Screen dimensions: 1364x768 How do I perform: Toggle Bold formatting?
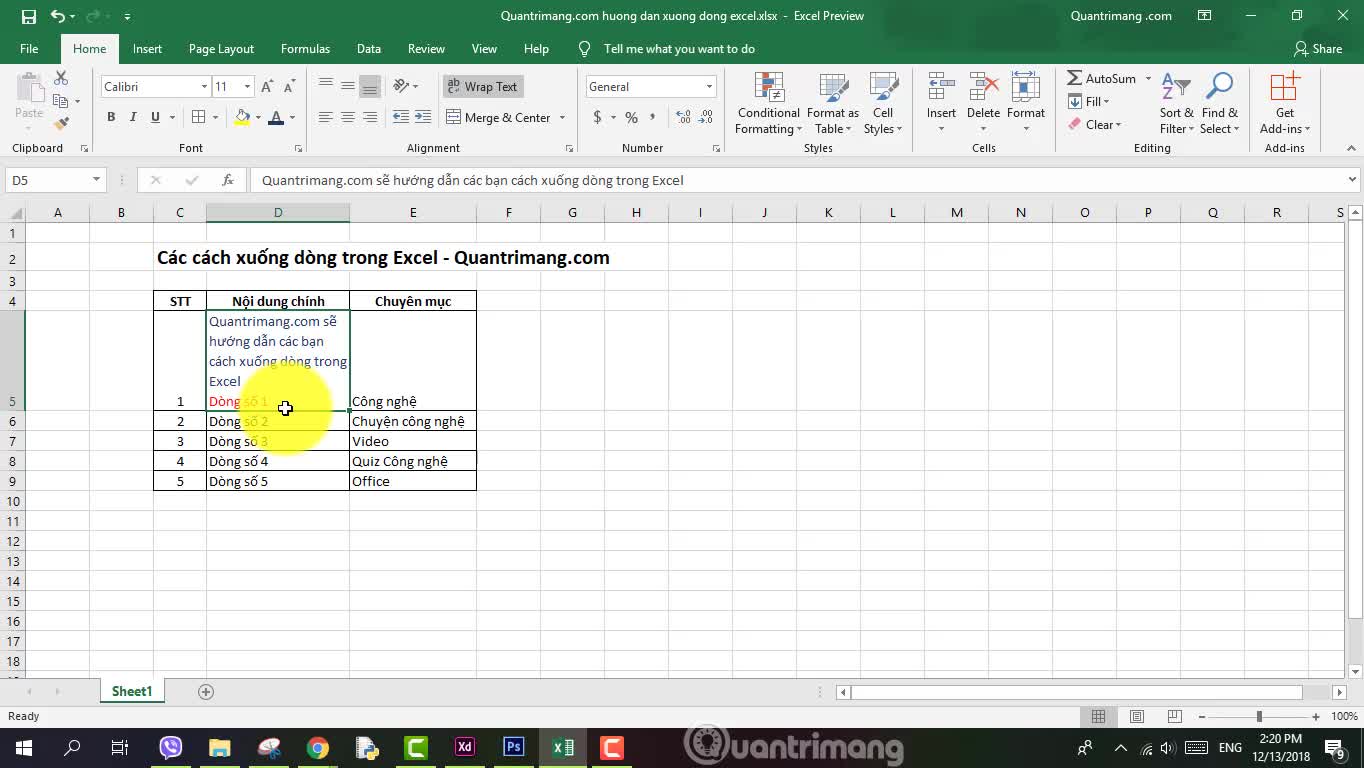tap(111, 117)
